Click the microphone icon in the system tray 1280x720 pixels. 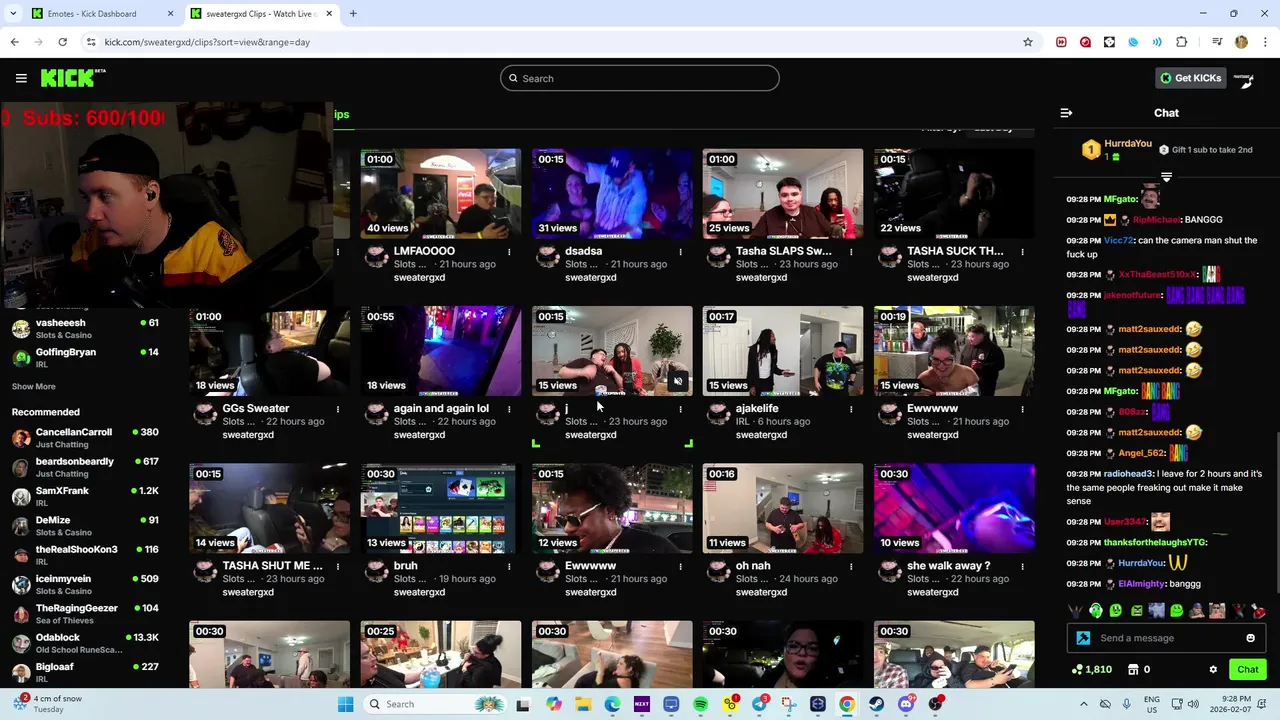click(x=1127, y=704)
